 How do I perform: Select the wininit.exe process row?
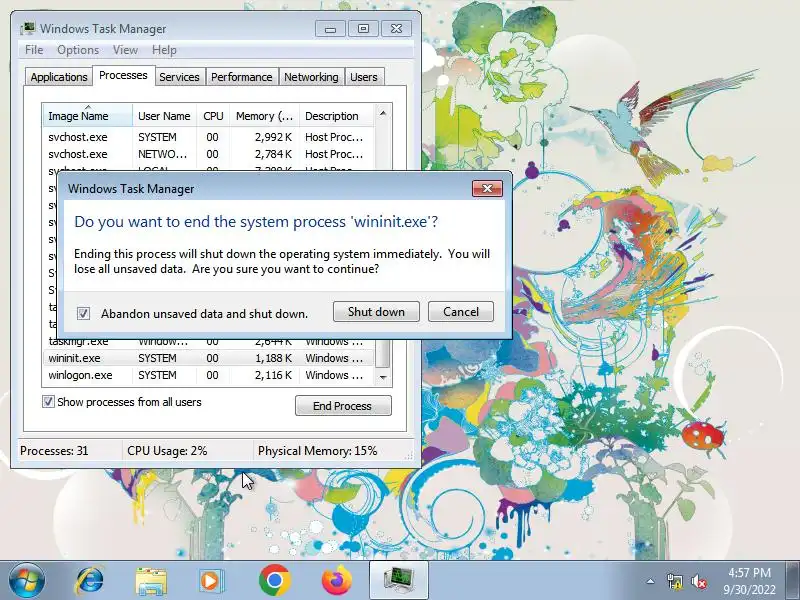pos(209,358)
